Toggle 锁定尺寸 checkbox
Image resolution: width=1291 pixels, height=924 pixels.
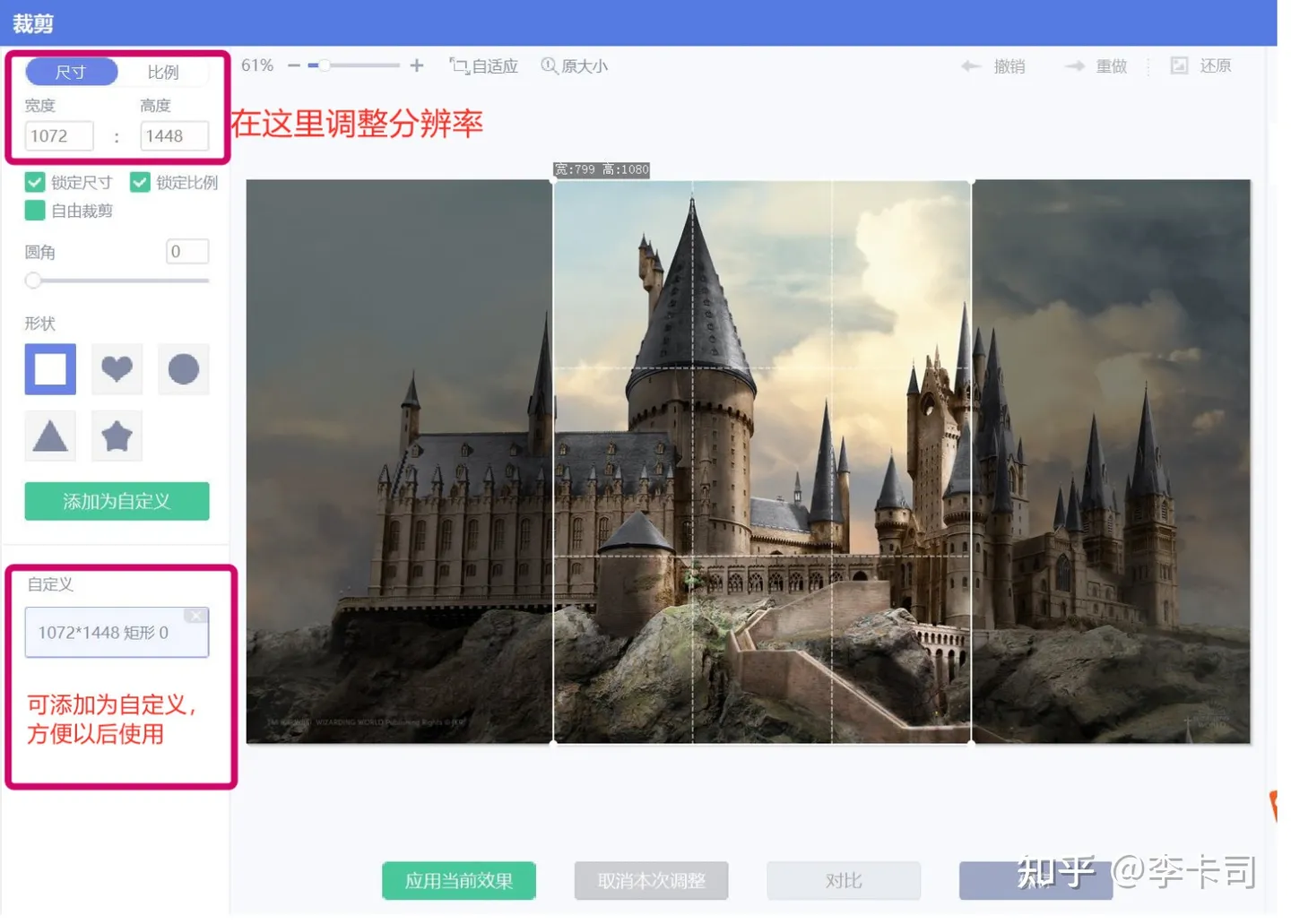point(35,183)
